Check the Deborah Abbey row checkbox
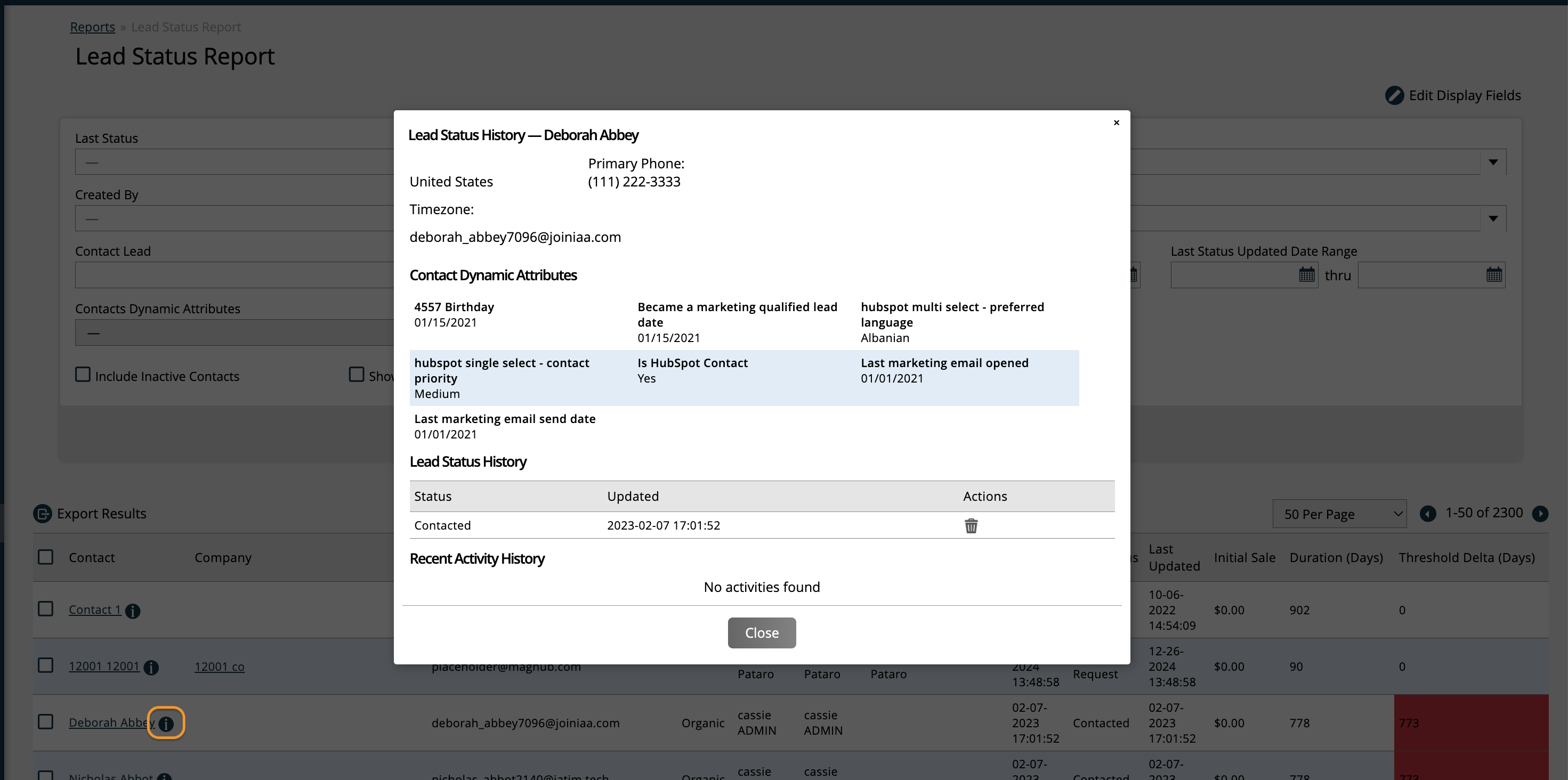This screenshot has height=780, width=1568. (x=46, y=721)
